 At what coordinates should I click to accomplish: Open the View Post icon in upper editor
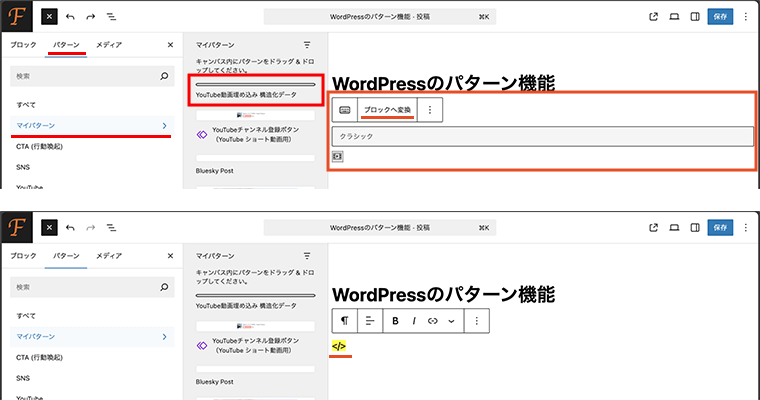653,16
